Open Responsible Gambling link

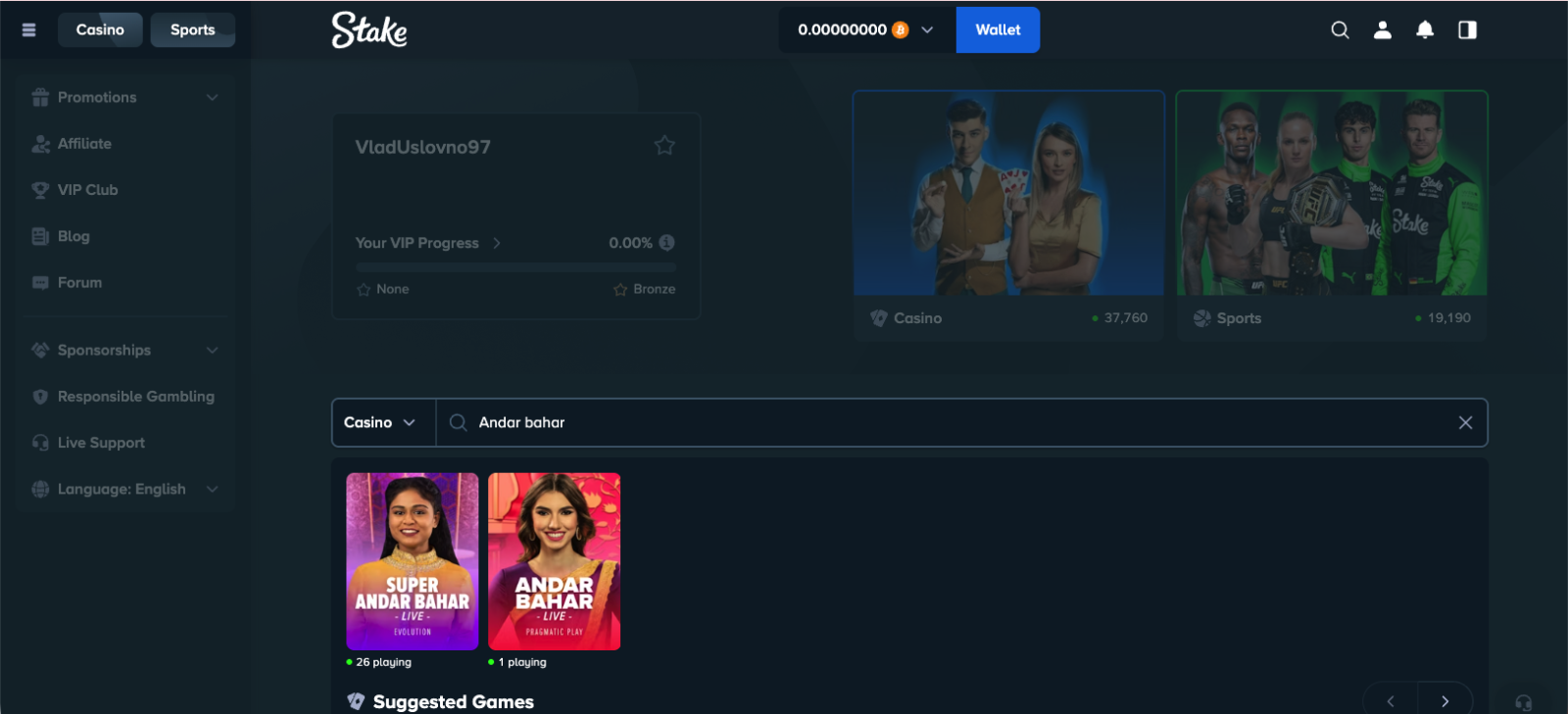point(135,397)
